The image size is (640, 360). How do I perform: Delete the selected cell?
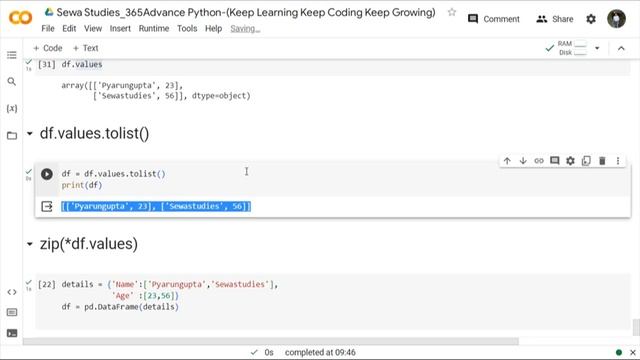coord(602,161)
